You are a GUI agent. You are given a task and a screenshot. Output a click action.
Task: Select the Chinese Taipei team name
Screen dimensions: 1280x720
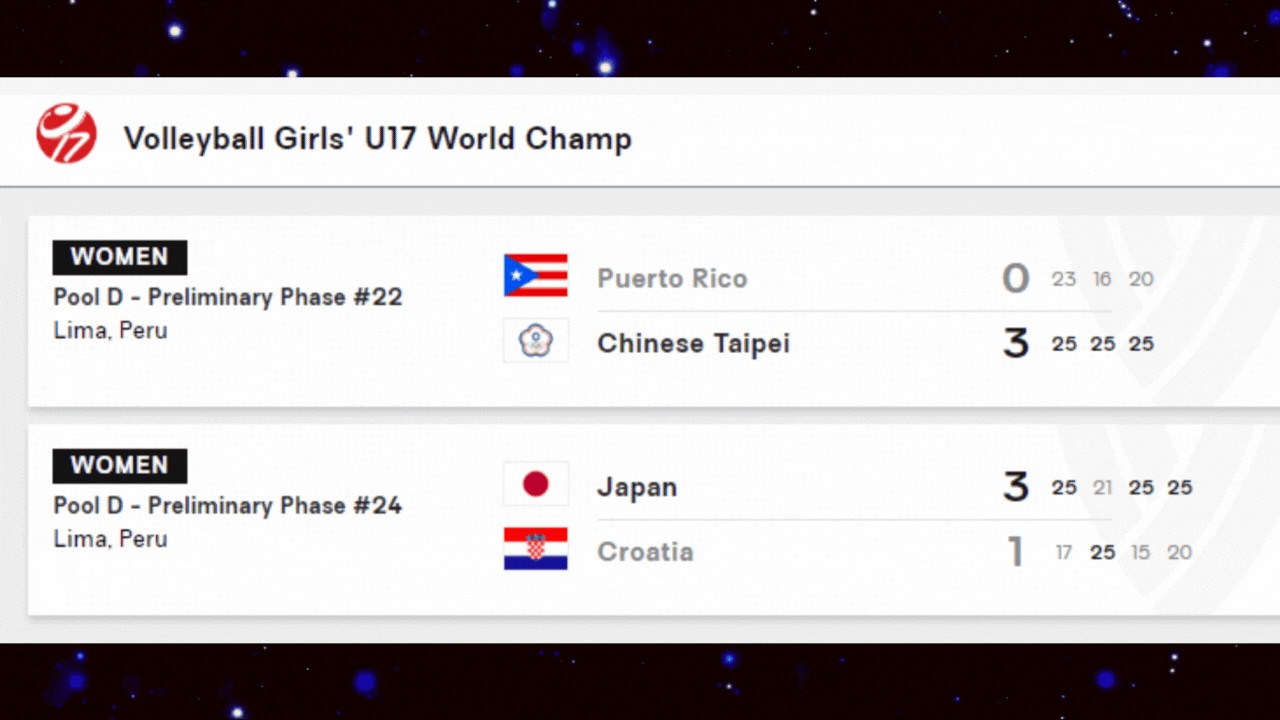[693, 343]
